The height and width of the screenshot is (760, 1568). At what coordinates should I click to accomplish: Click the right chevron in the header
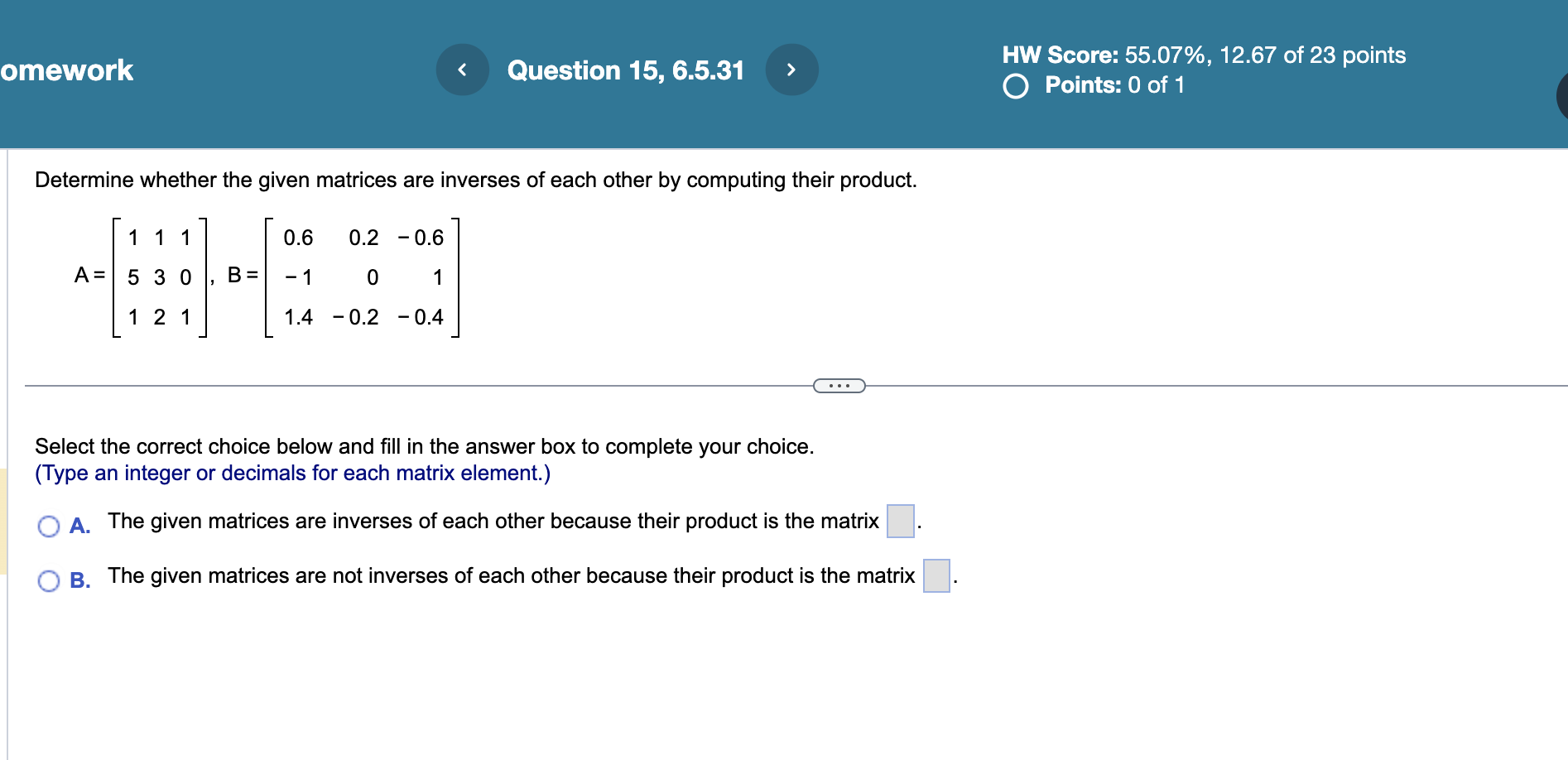point(791,70)
